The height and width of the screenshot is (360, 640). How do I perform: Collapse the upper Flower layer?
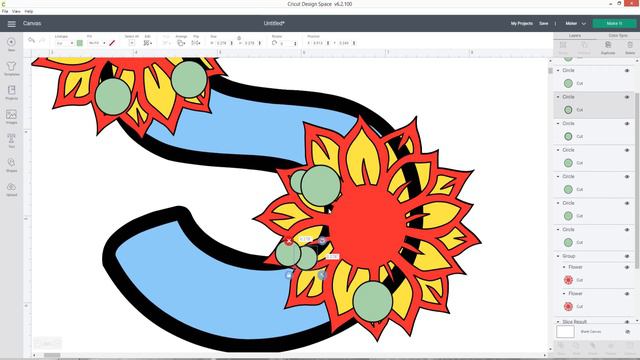point(564,267)
